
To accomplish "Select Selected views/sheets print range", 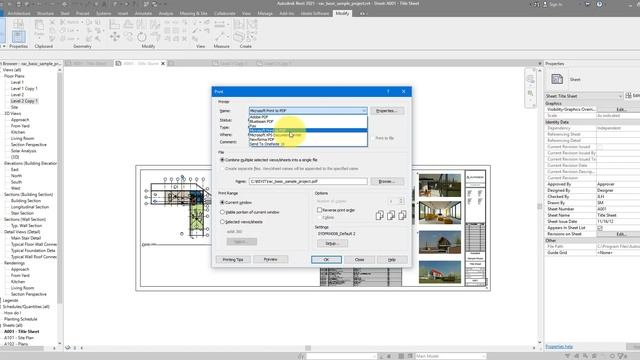I will pyautogui.click(x=222, y=222).
